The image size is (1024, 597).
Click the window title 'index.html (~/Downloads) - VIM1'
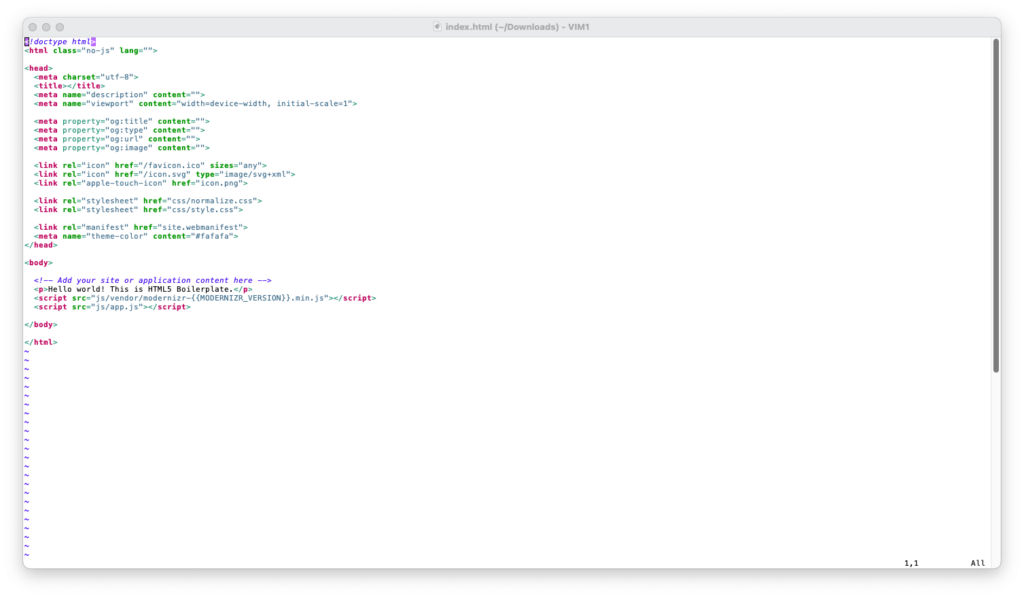coord(517,27)
